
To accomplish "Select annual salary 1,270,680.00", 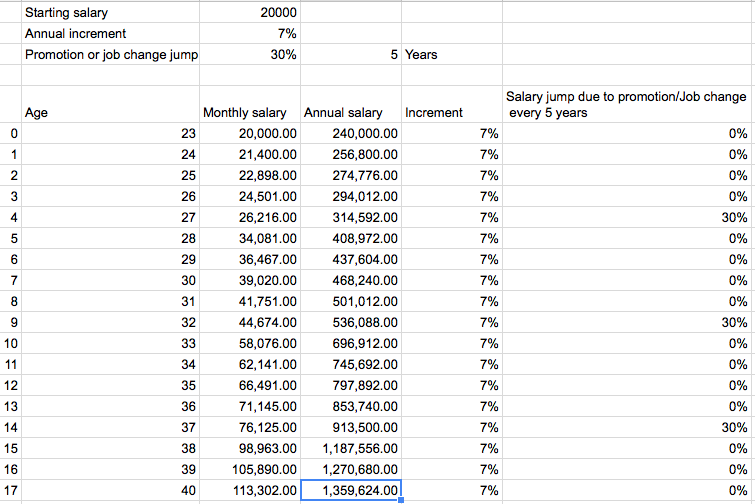I will click(x=351, y=469).
